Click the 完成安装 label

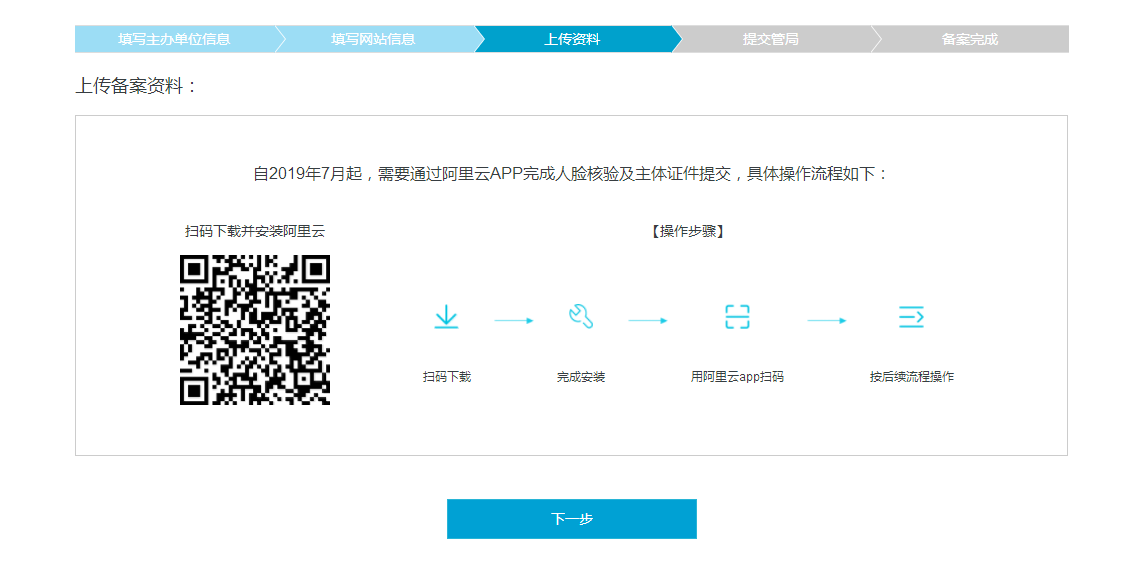click(x=581, y=376)
